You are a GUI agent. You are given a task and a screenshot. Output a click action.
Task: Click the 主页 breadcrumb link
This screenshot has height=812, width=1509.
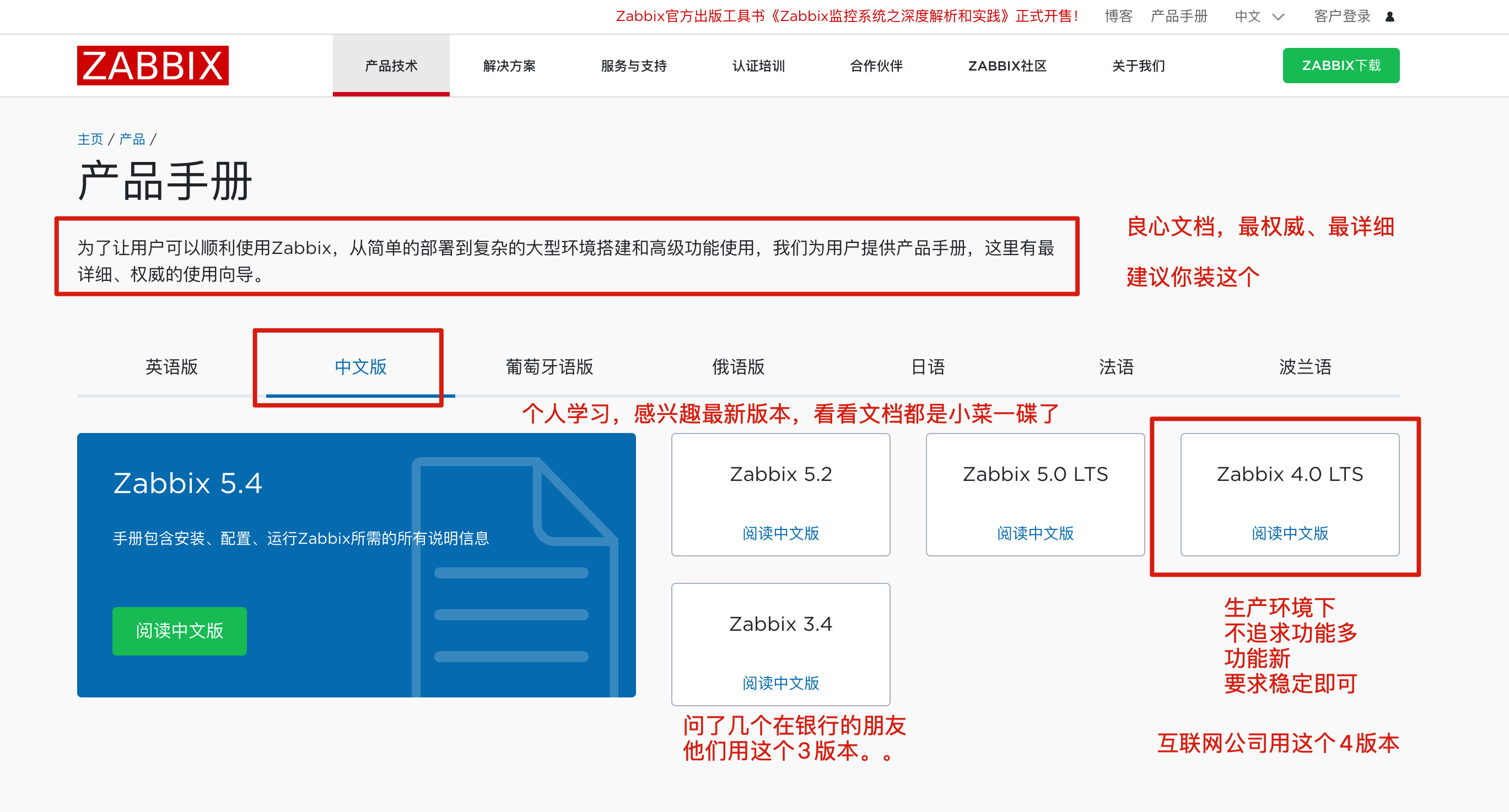pyautogui.click(x=90, y=139)
